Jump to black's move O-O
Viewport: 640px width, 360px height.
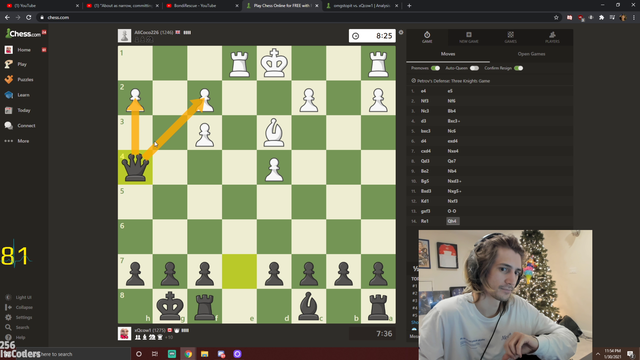point(451,211)
